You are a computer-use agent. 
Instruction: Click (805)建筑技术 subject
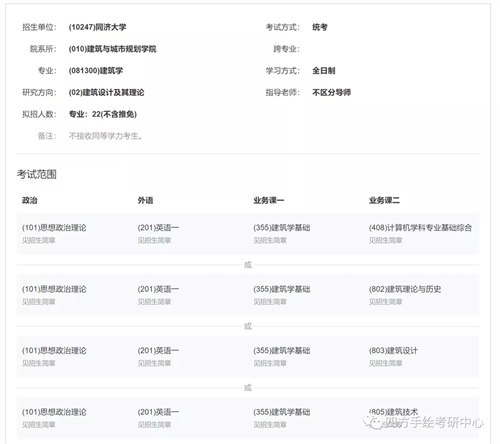(393, 412)
